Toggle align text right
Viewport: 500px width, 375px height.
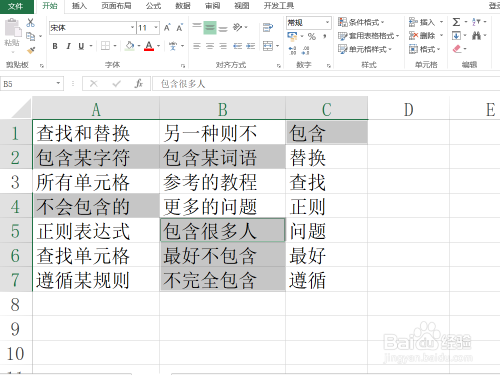[x=223, y=46]
